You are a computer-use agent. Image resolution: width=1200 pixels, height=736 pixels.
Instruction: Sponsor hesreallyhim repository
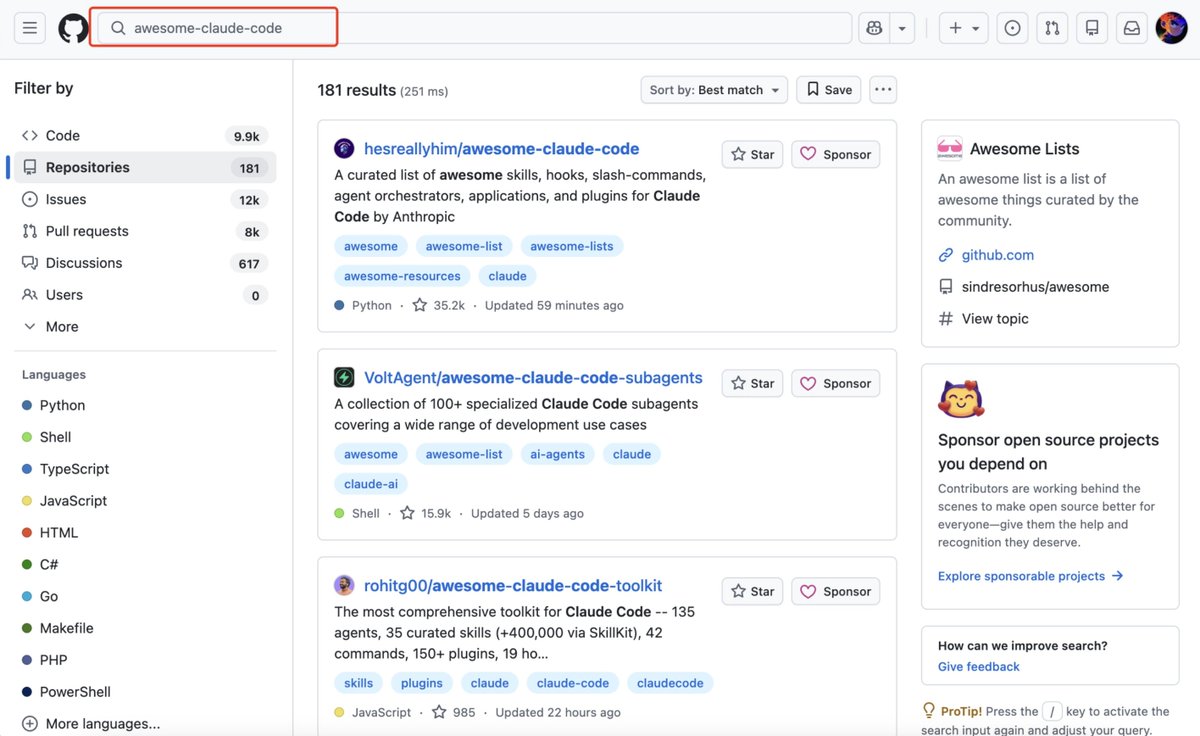(x=836, y=154)
